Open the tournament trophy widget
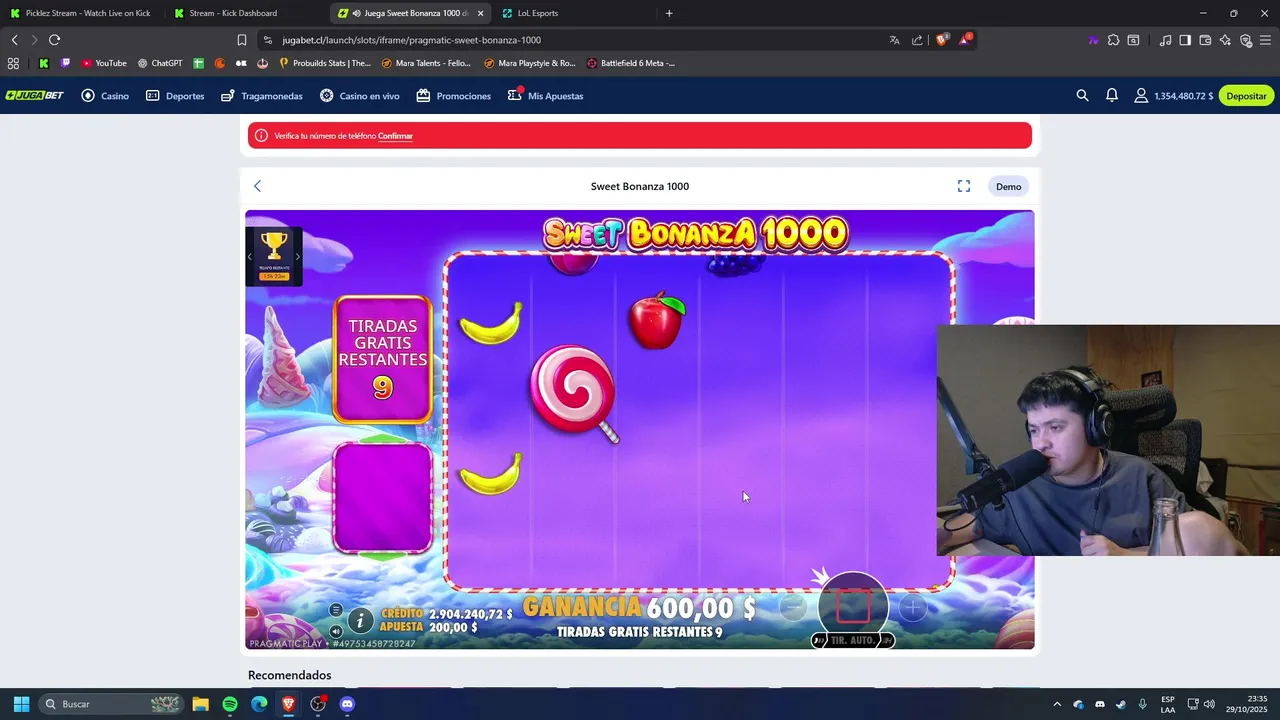 pos(274,256)
